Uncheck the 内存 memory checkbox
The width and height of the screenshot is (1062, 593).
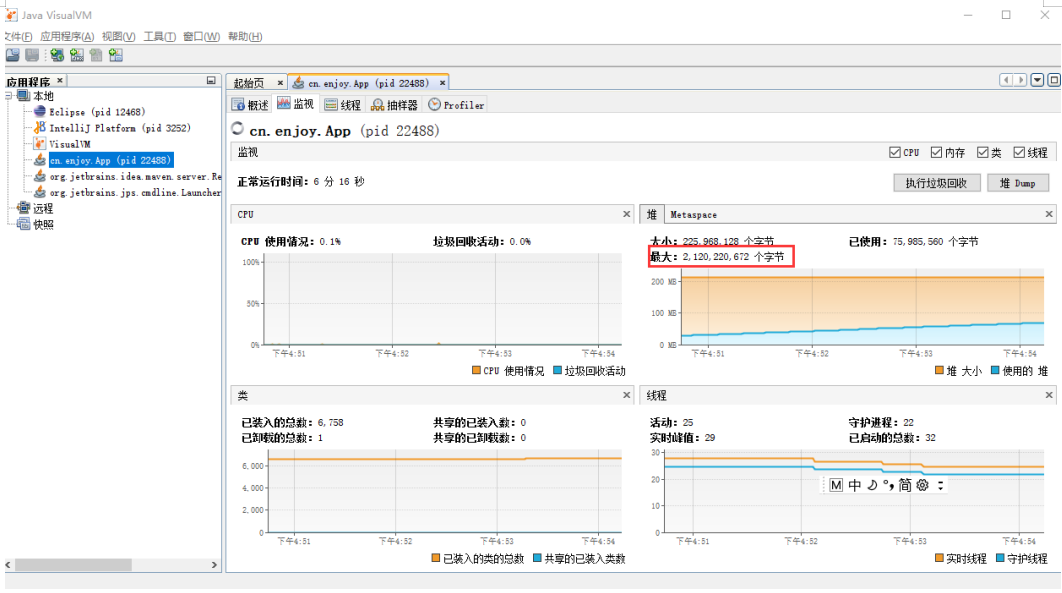[x=936, y=153]
